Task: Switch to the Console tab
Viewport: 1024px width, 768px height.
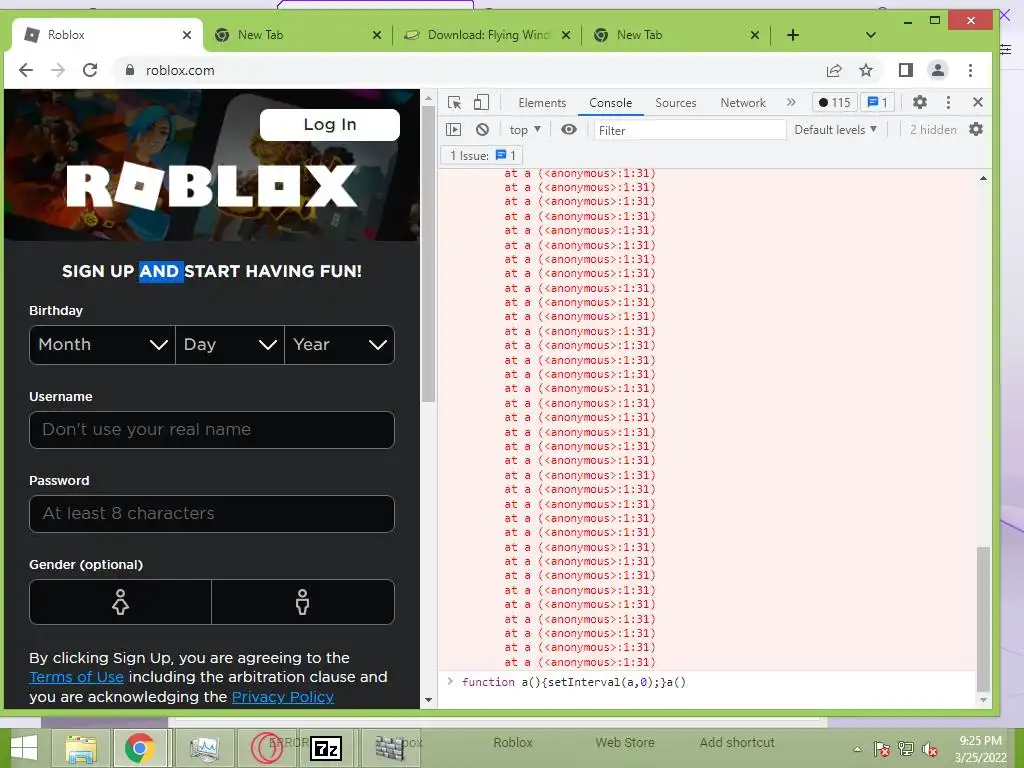Action: point(610,103)
